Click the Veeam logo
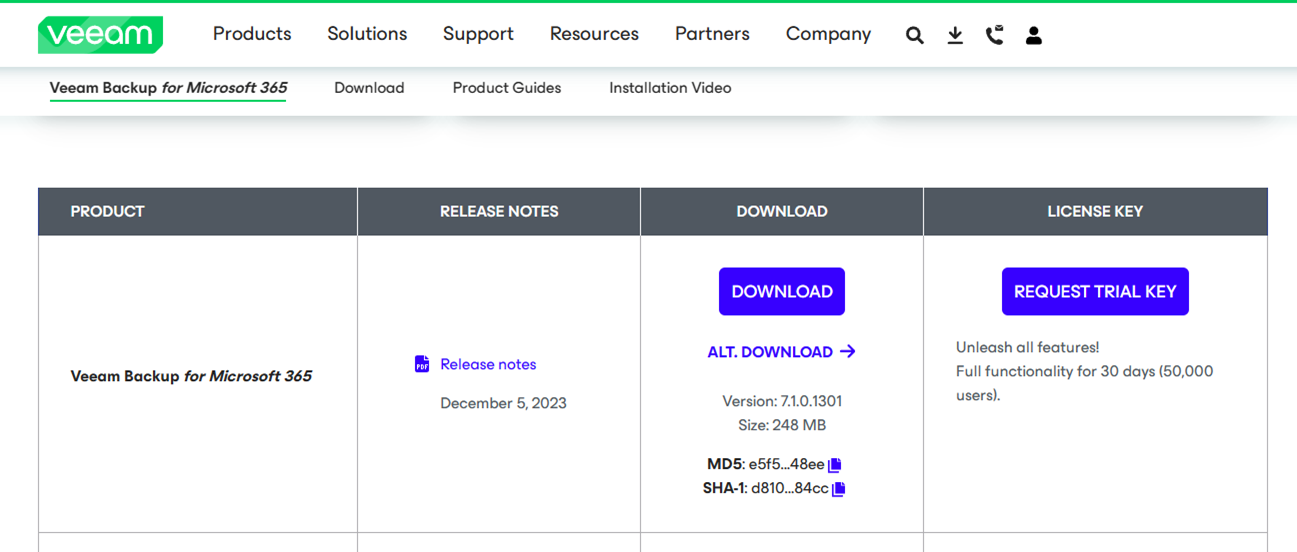The height and width of the screenshot is (552, 1297). pos(100,35)
